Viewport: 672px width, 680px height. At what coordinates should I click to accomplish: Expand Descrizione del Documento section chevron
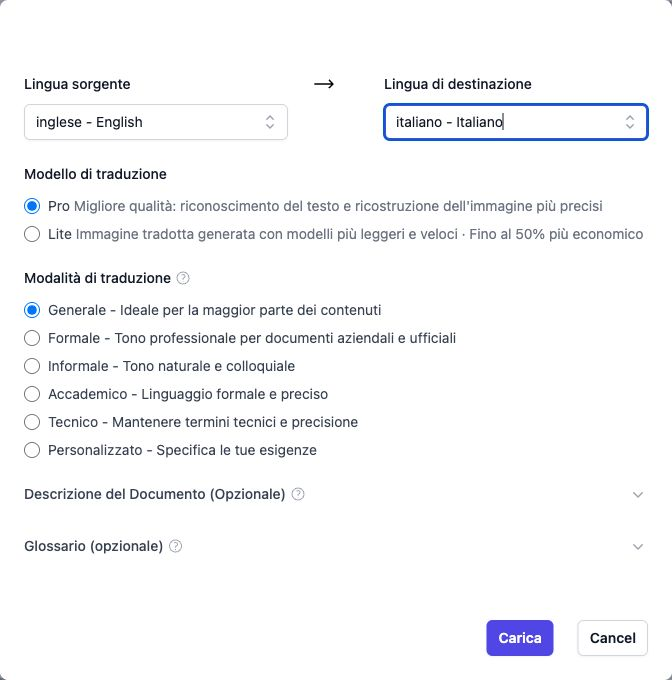(x=638, y=494)
